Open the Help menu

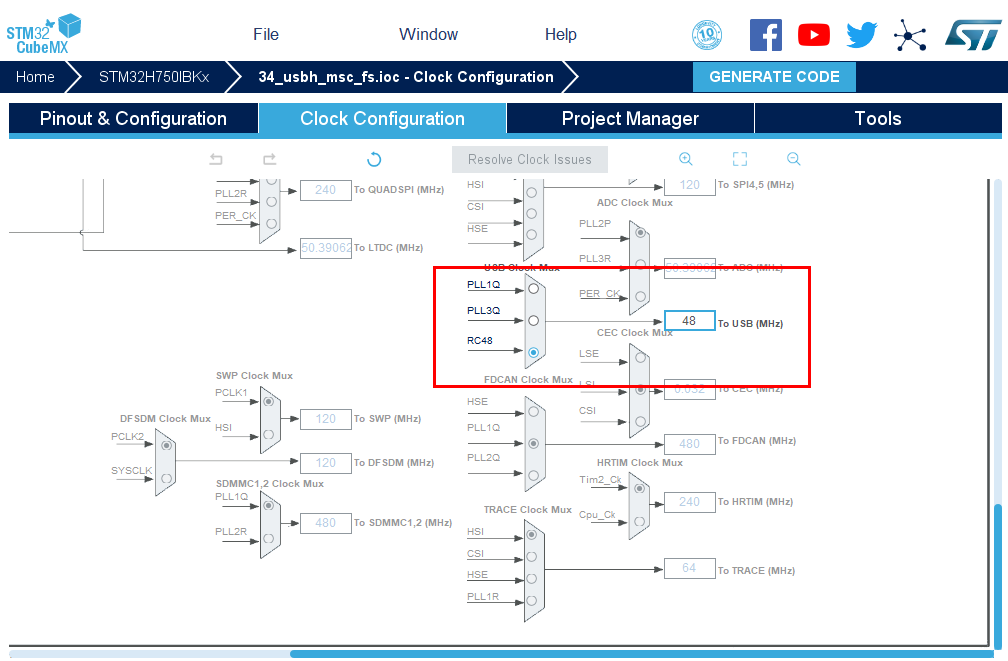pyautogui.click(x=561, y=34)
